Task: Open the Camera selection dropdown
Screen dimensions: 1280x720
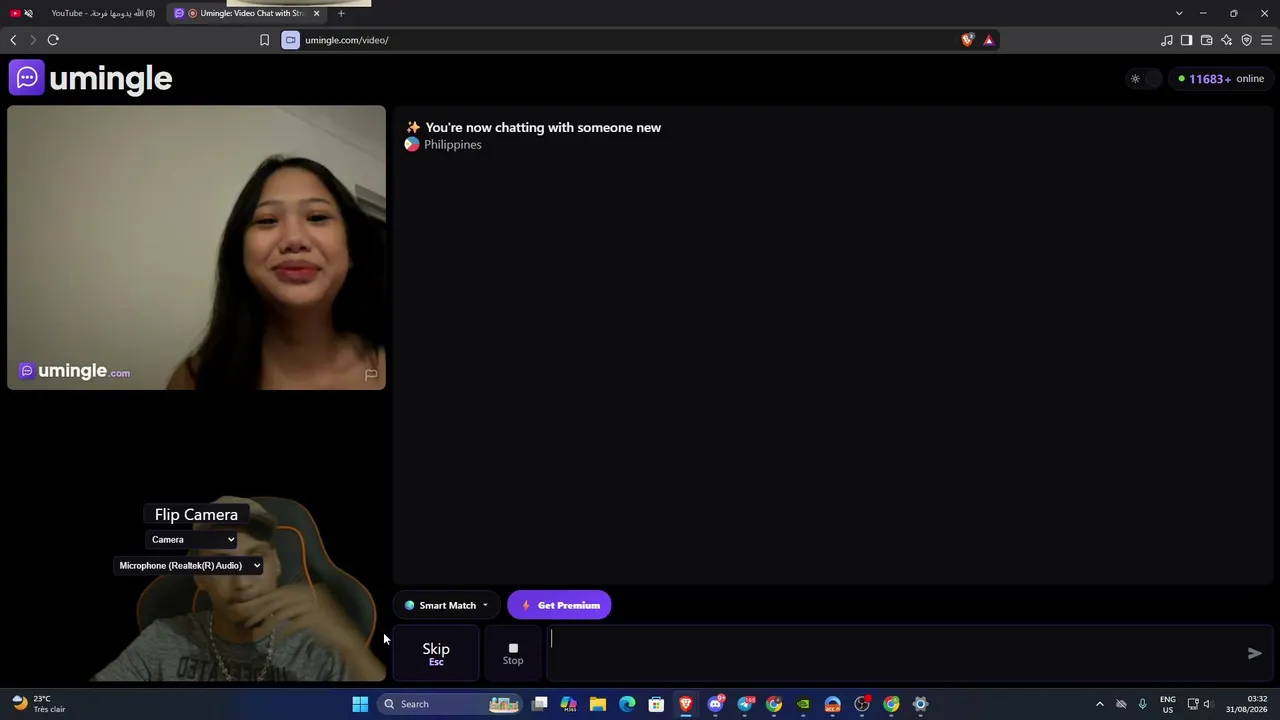Action: (x=192, y=540)
